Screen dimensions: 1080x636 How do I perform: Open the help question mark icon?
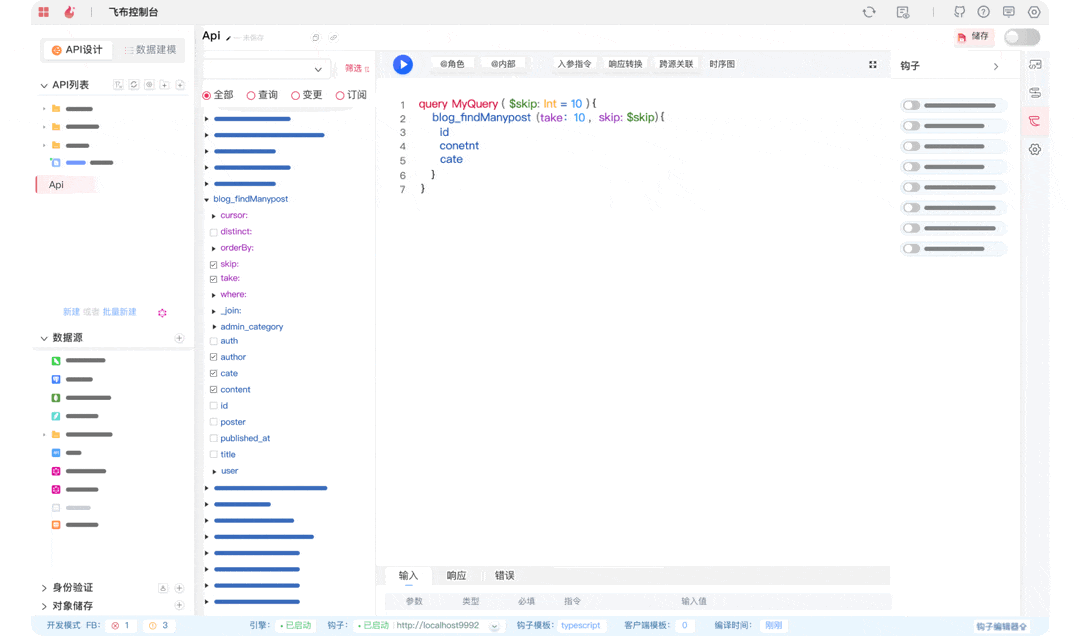tap(984, 12)
